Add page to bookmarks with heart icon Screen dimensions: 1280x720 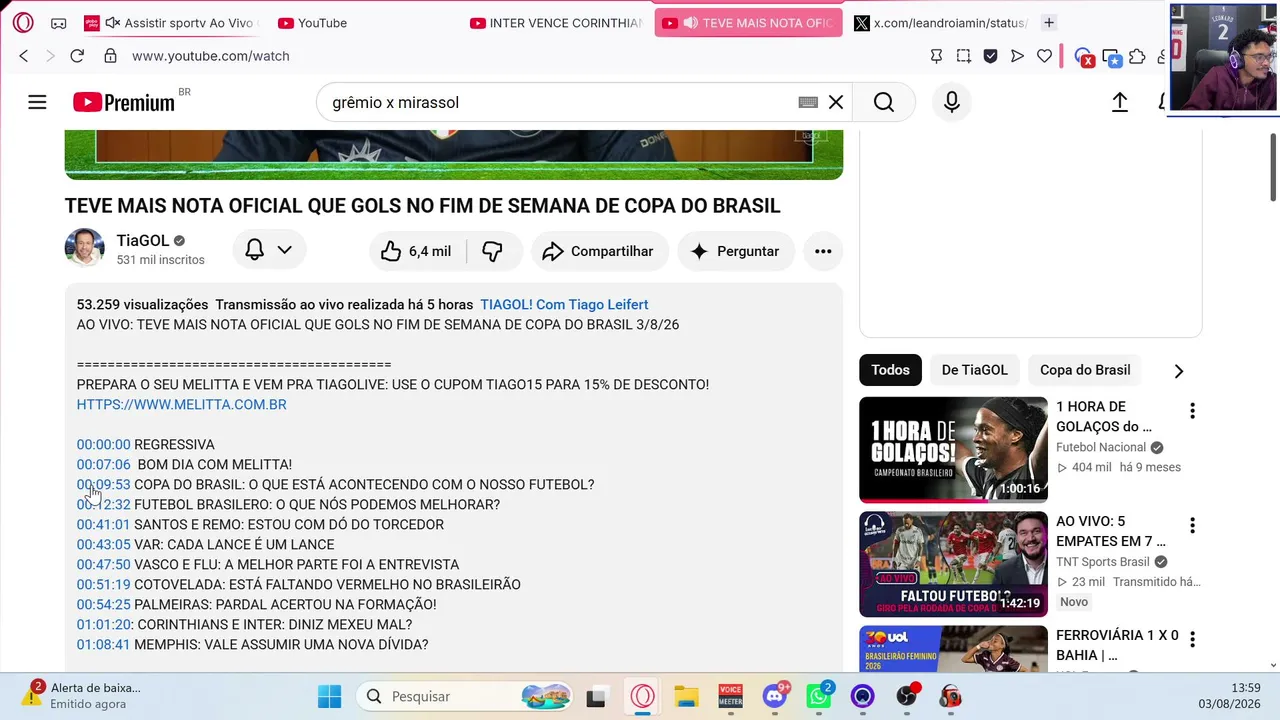[x=1044, y=56]
